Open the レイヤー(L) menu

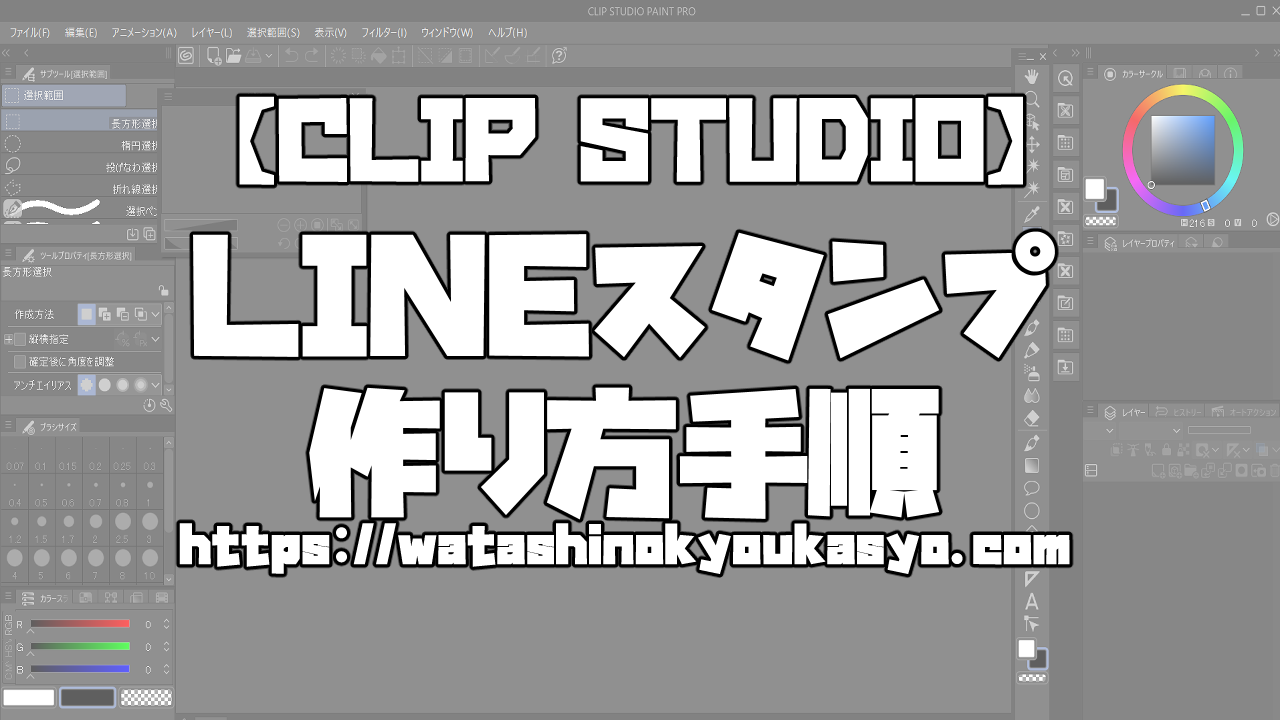coord(212,33)
